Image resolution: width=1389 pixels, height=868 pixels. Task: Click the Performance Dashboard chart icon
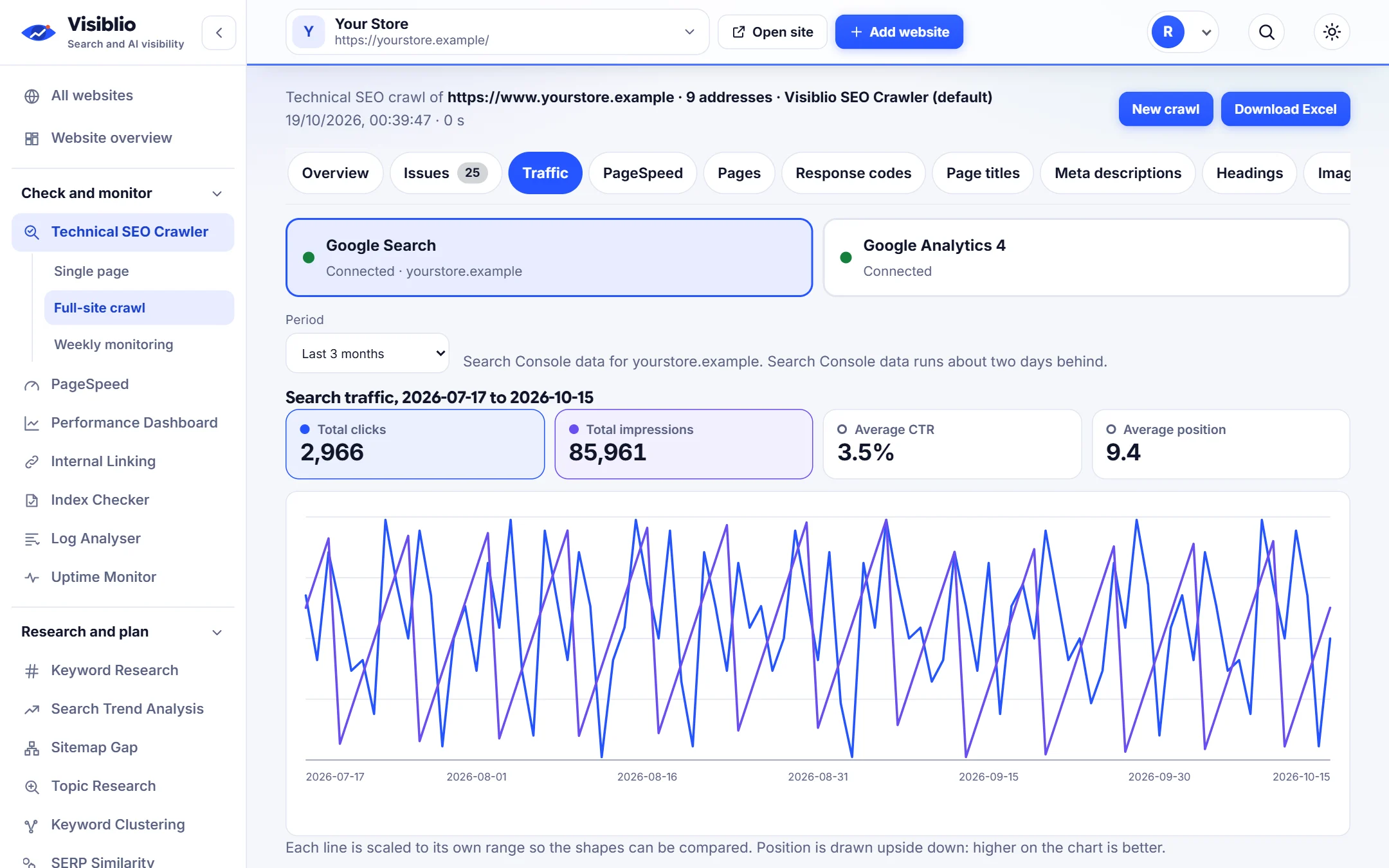[32, 424]
